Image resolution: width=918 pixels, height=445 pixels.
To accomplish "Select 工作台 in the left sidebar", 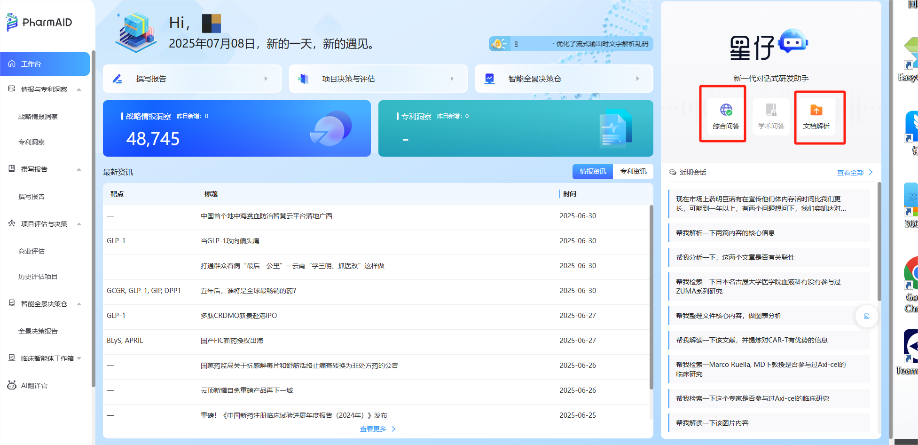I will pos(45,63).
